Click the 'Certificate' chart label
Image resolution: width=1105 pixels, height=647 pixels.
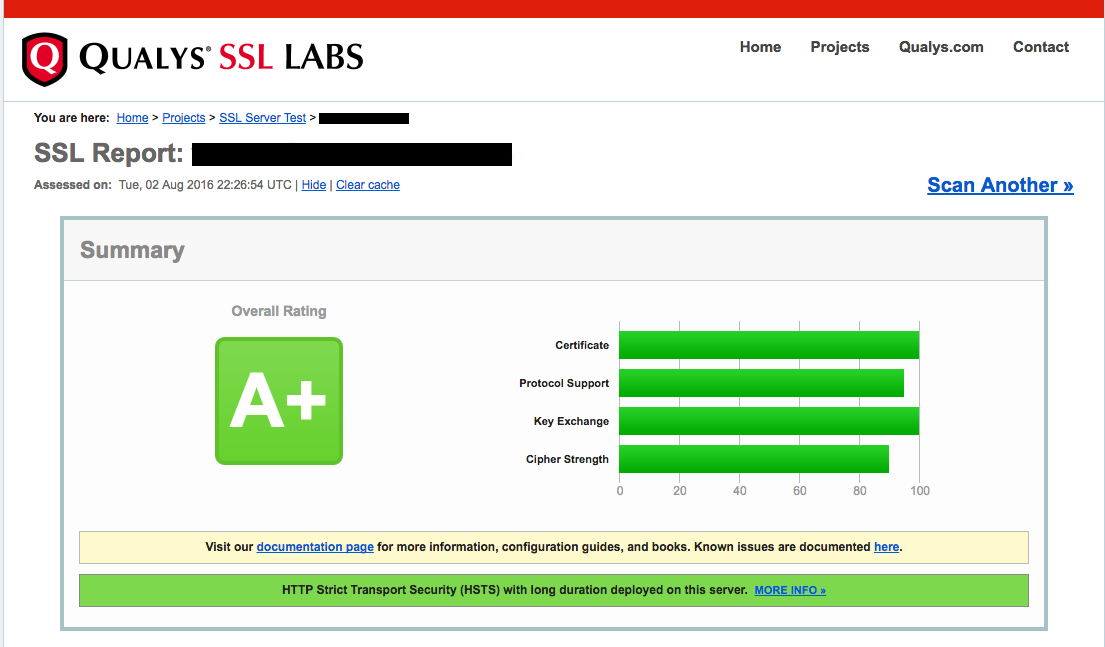582,345
